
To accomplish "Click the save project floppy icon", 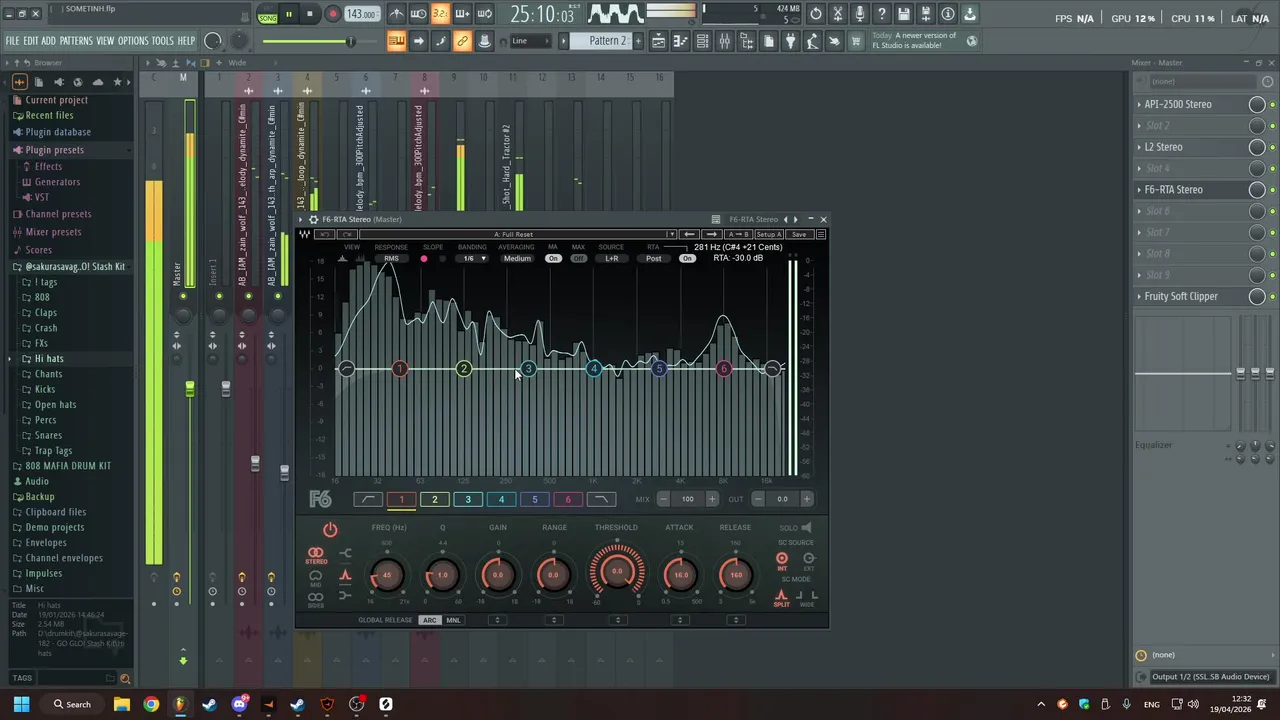I will (903, 14).
